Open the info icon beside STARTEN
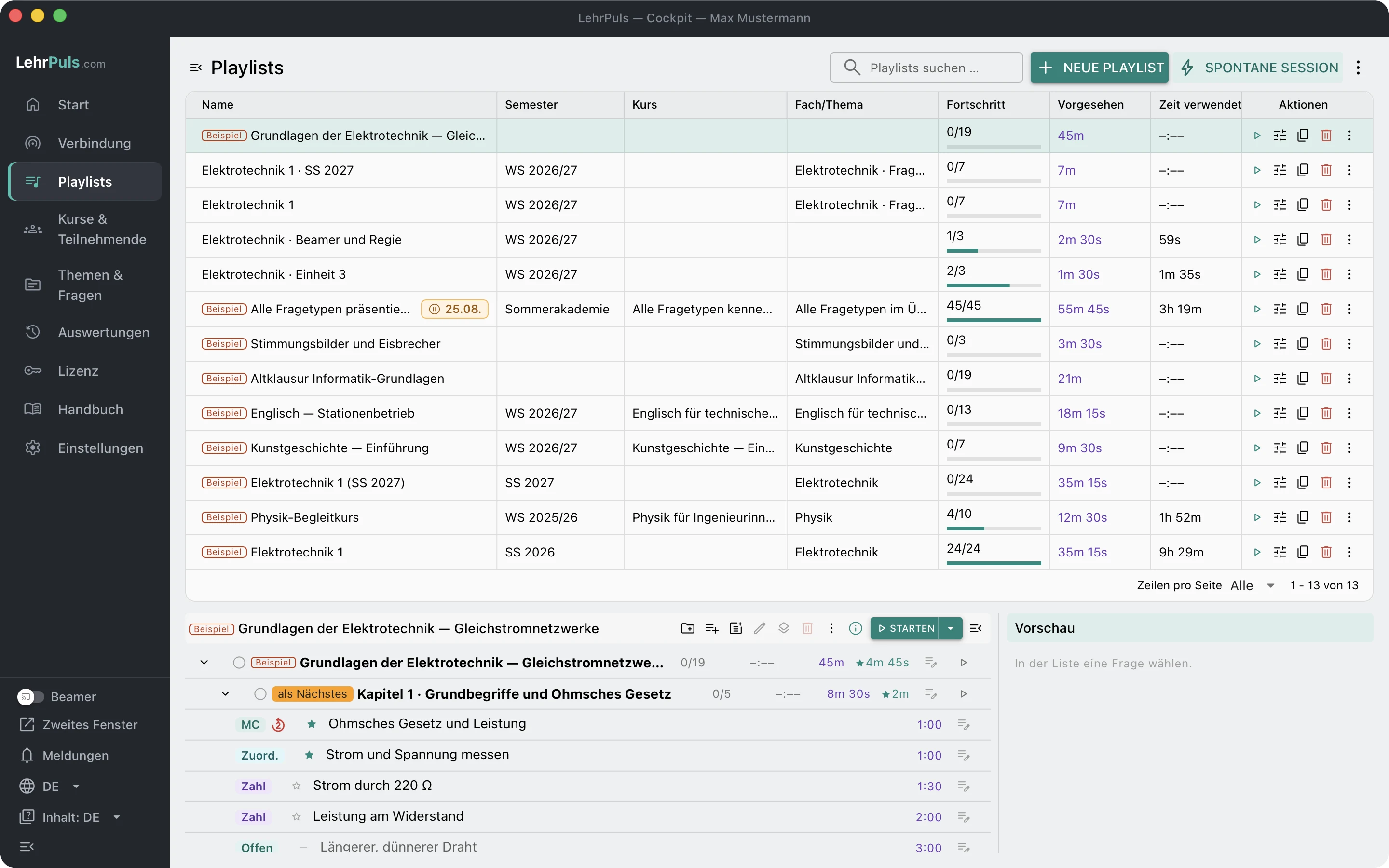Viewport: 1389px width, 868px height. pyautogui.click(x=855, y=628)
